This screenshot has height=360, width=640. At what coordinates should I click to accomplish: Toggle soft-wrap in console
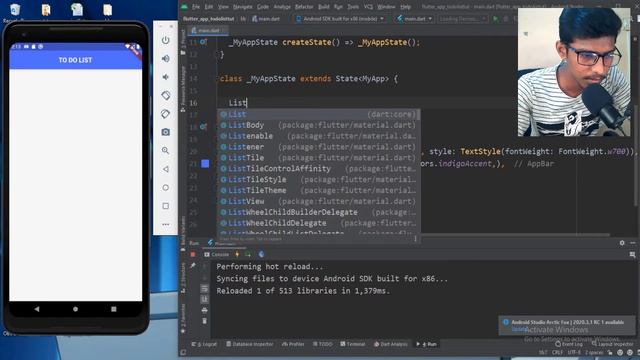(204, 289)
